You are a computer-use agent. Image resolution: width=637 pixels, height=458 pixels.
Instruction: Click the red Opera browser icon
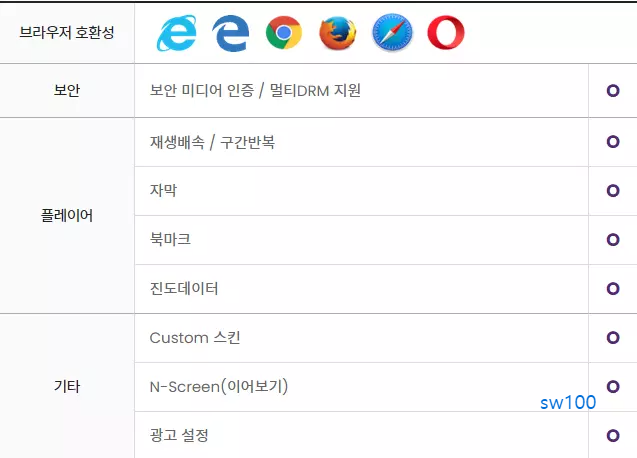(x=446, y=33)
